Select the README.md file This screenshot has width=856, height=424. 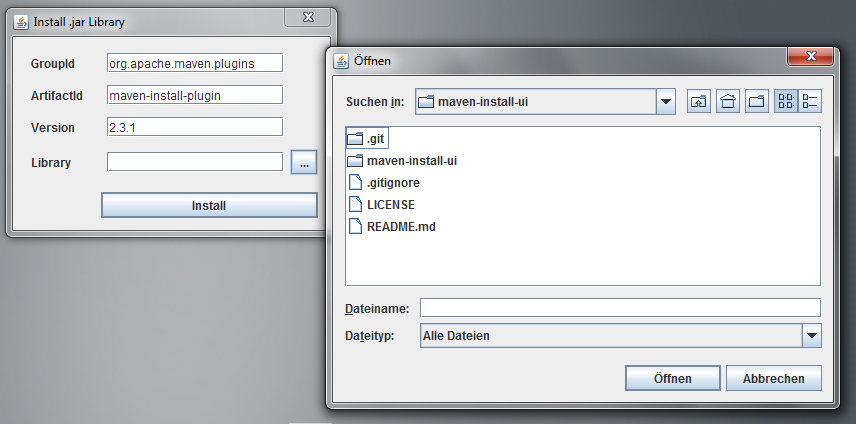coord(392,226)
